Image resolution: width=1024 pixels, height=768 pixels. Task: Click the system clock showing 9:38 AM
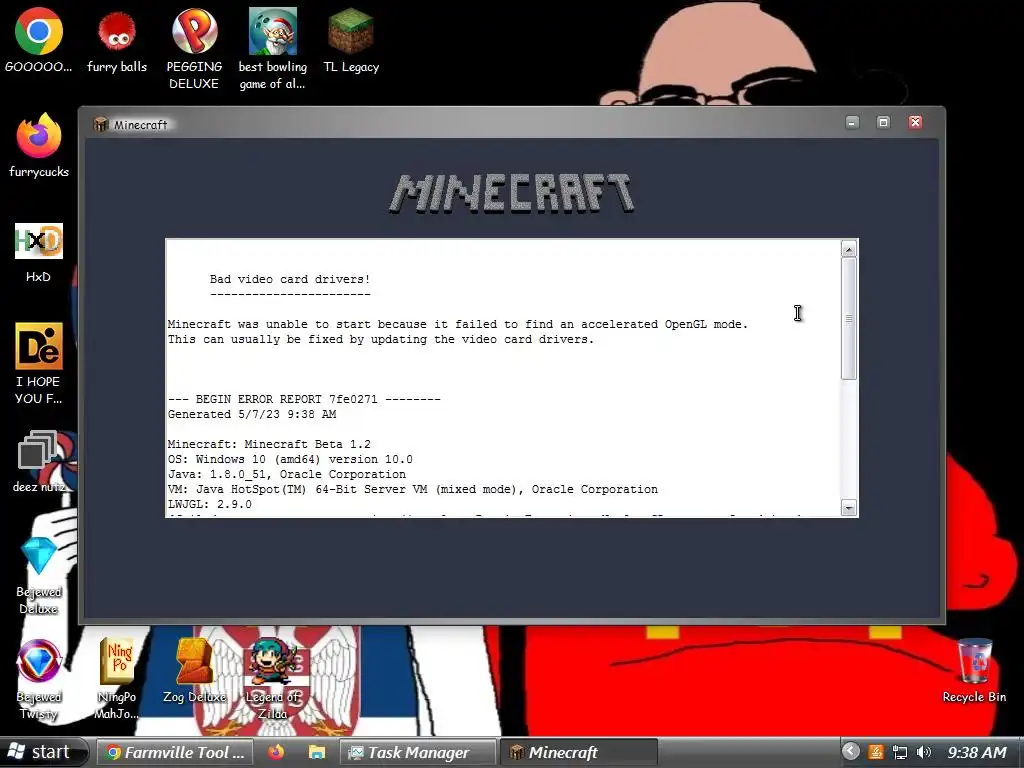click(x=976, y=752)
